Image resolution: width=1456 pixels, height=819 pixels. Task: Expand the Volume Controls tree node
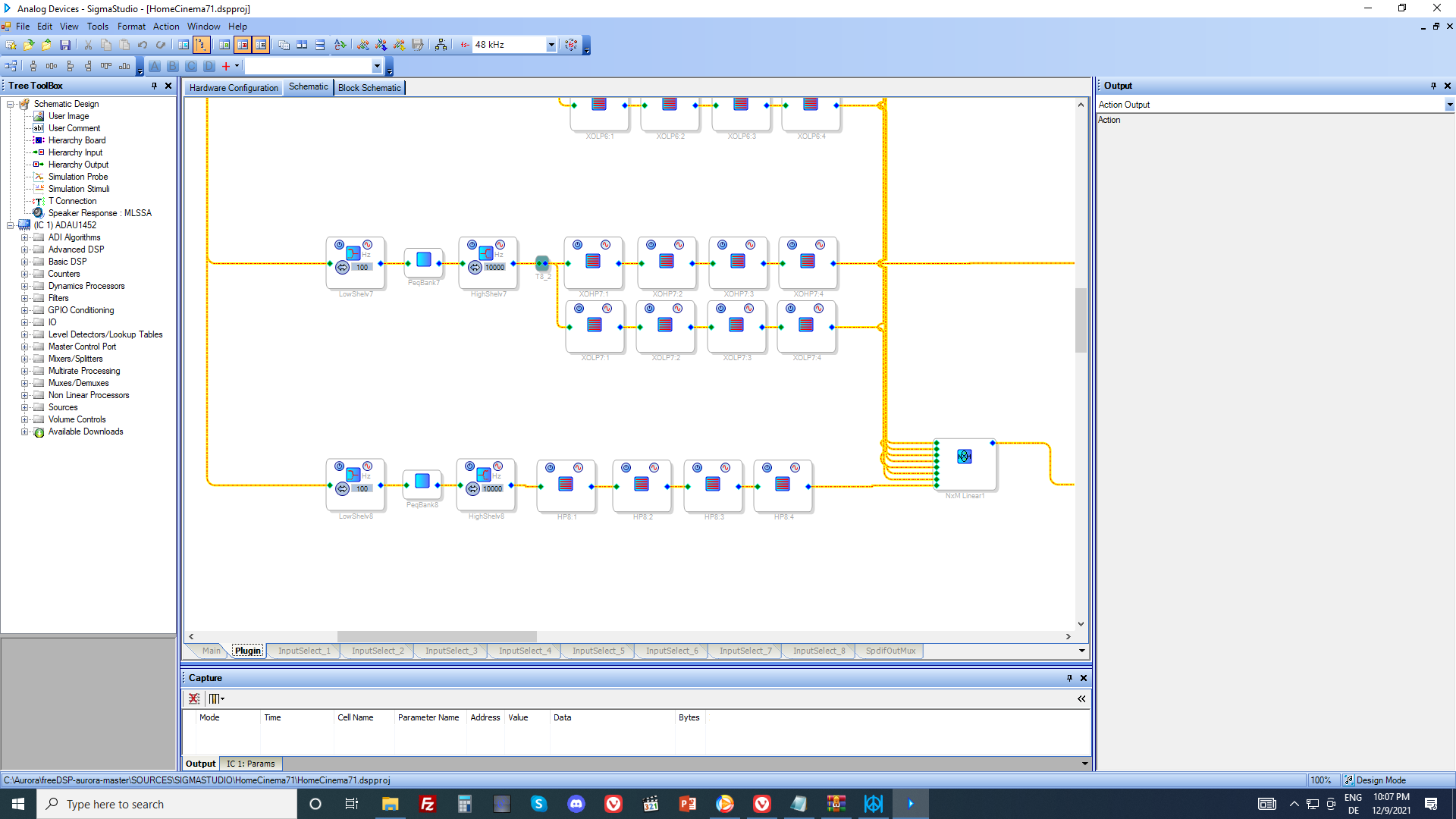click(25, 419)
